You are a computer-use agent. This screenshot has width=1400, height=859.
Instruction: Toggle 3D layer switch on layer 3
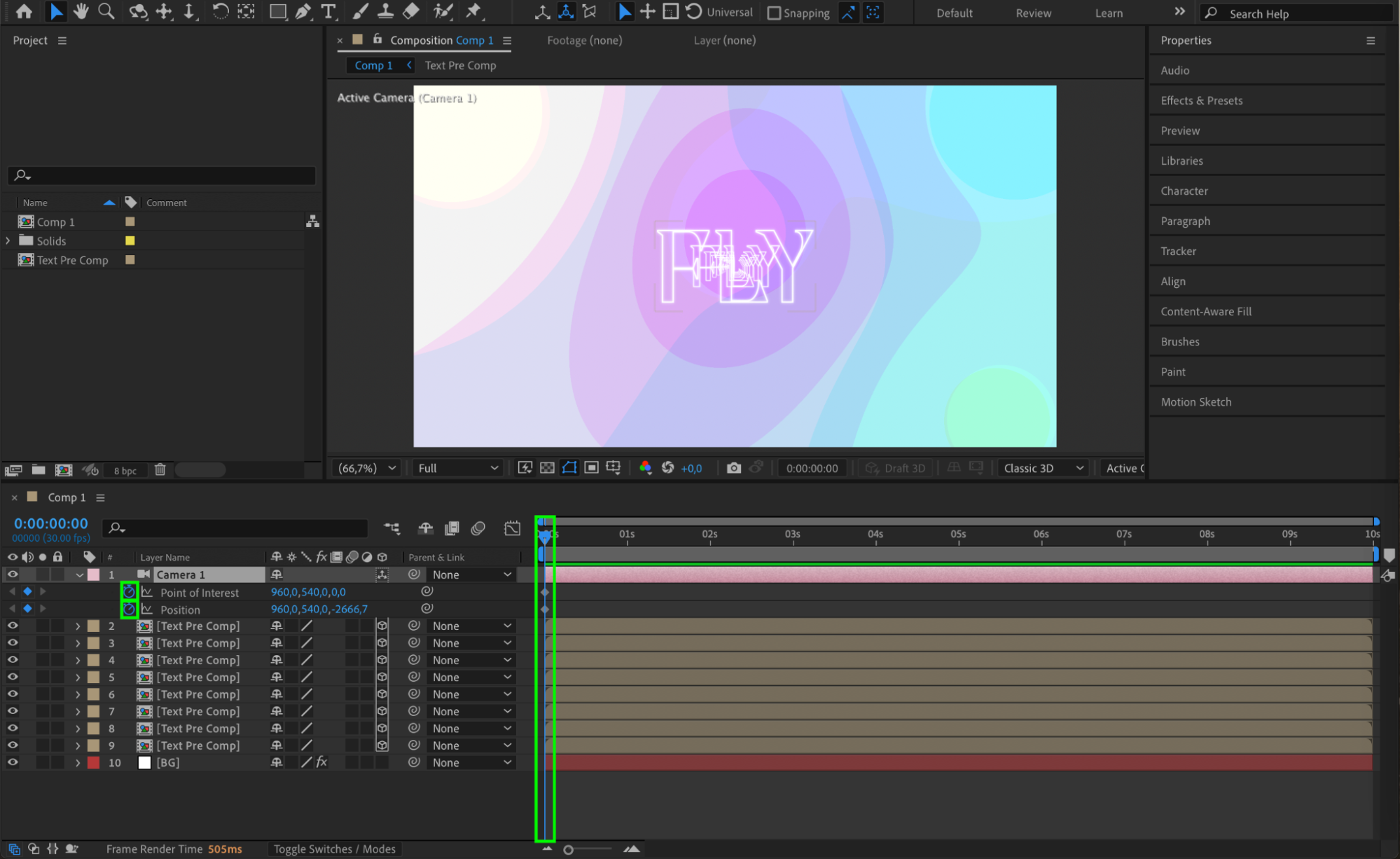click(382, 643)
